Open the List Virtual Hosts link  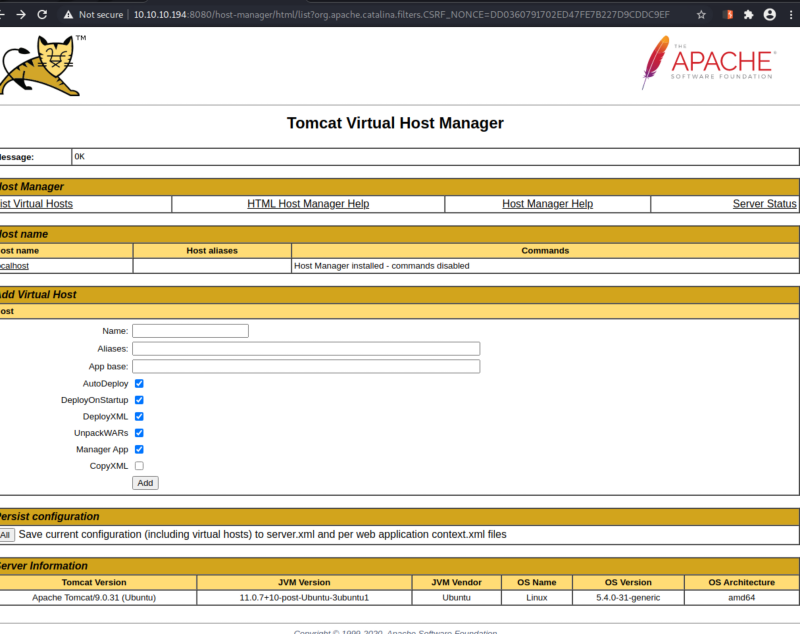pos(36,204)
